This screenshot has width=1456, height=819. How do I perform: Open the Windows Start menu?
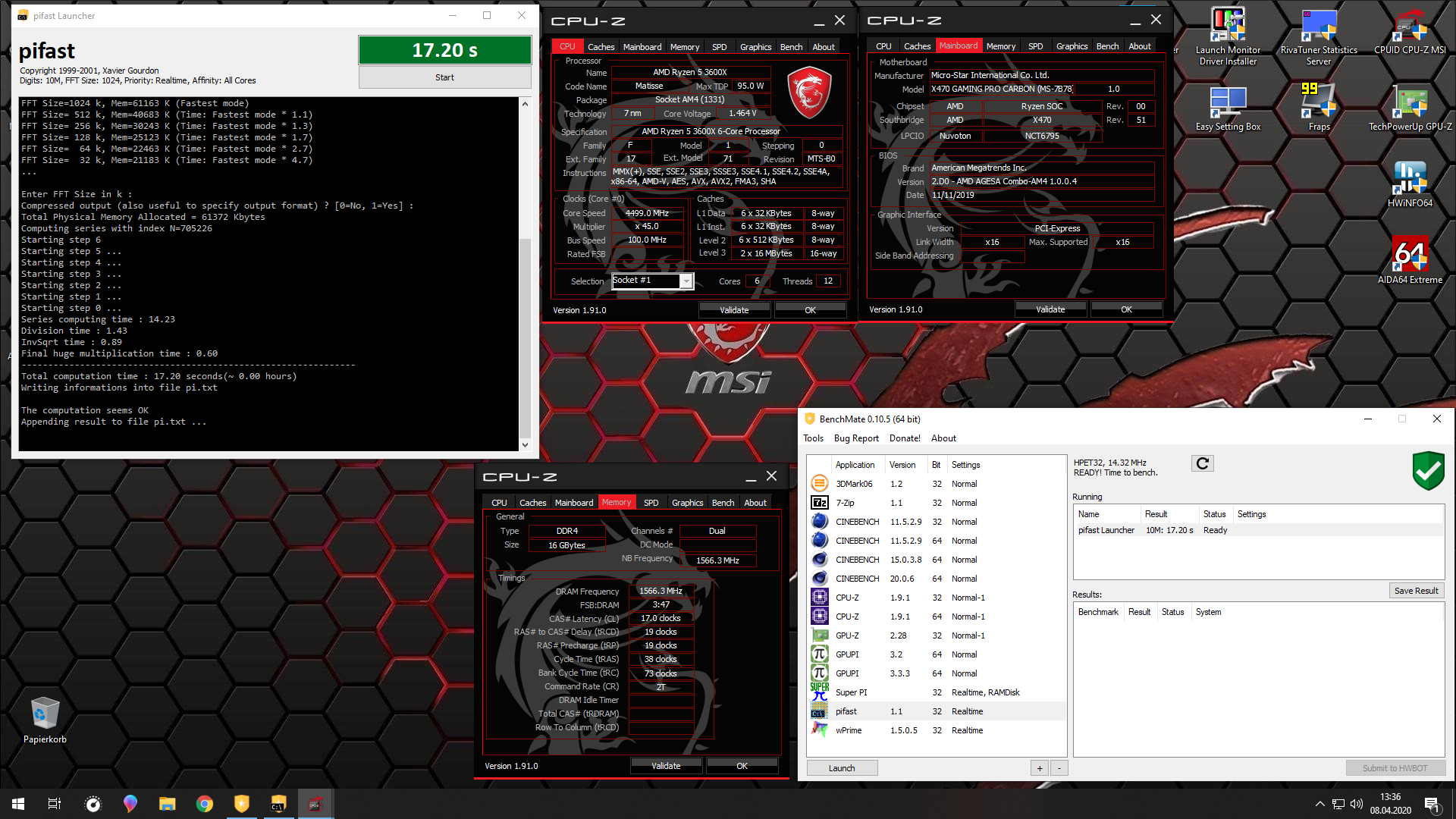tap(18, 804)
